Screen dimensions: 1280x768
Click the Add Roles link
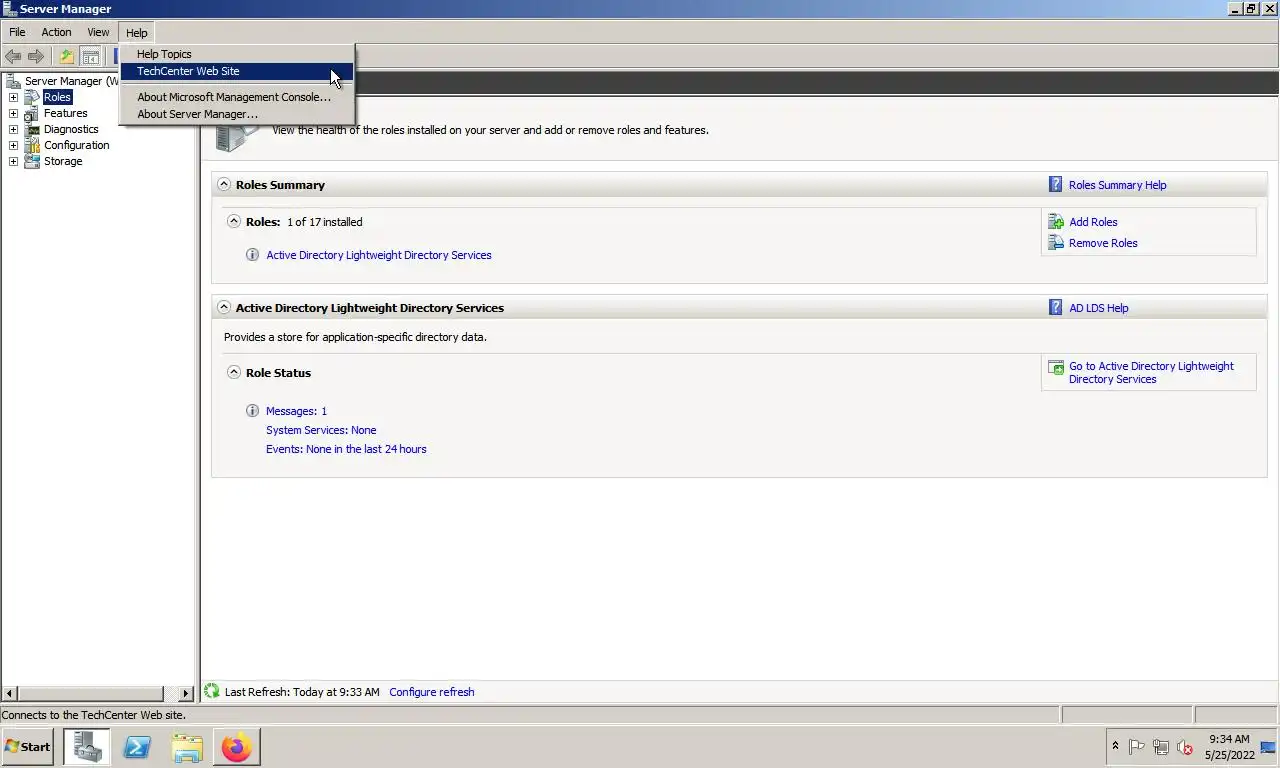pos(1093,222)
